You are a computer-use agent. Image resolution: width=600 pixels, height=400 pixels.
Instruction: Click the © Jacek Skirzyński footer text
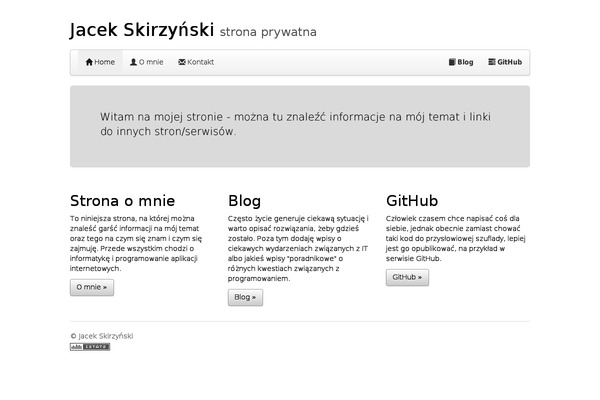point(102,336)
